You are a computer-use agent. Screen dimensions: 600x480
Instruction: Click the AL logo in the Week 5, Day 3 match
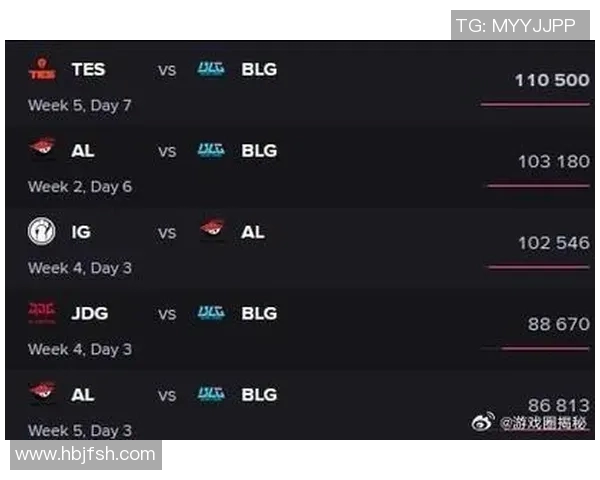point(41,394)
